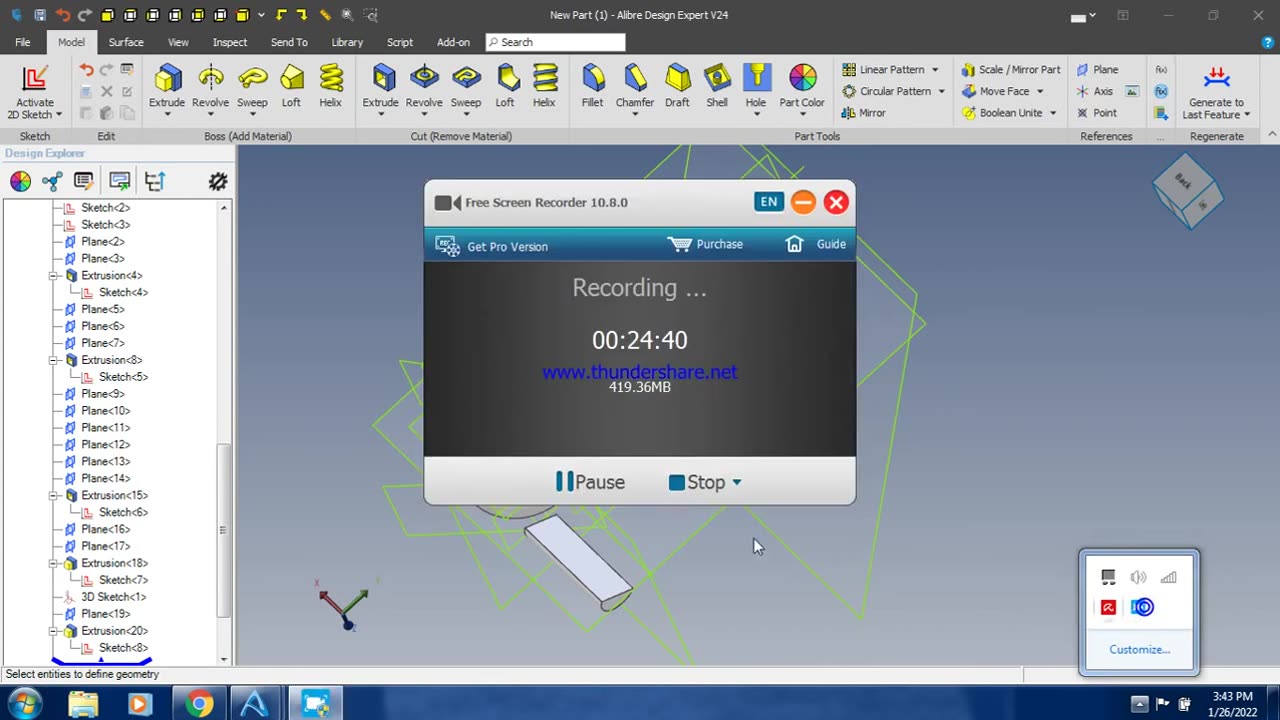Open Google Chrome from the taskbar
Screen dimensions: 1280x720
pos(199,704)
